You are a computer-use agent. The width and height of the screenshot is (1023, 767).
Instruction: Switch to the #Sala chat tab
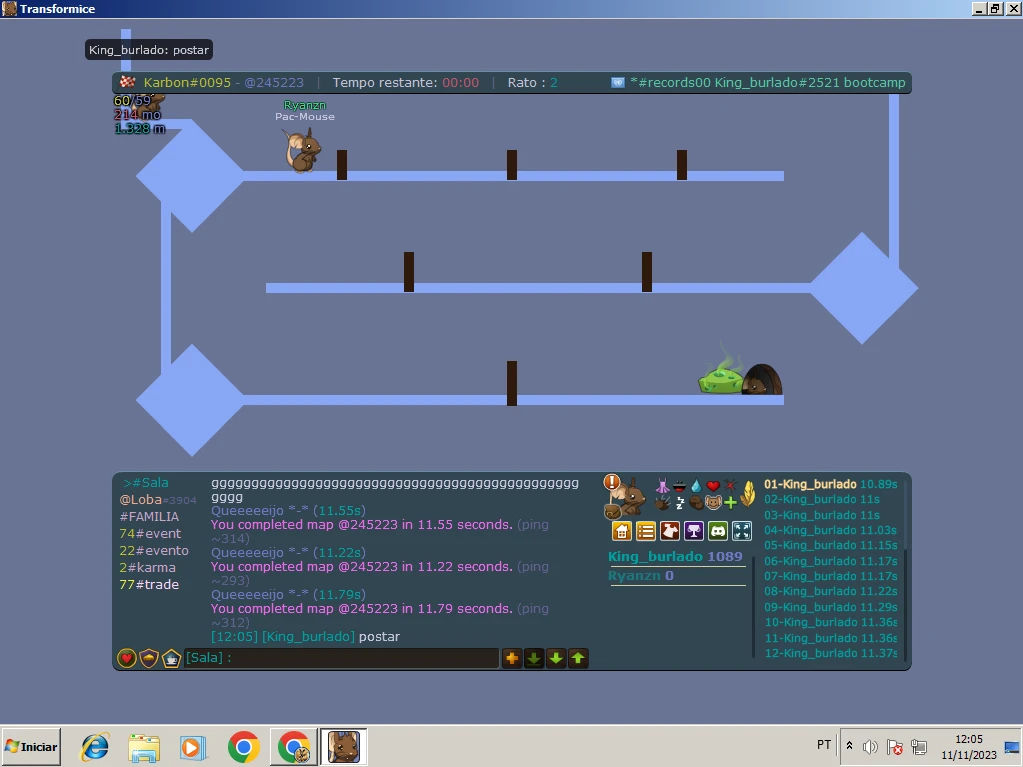click(146, 483)
